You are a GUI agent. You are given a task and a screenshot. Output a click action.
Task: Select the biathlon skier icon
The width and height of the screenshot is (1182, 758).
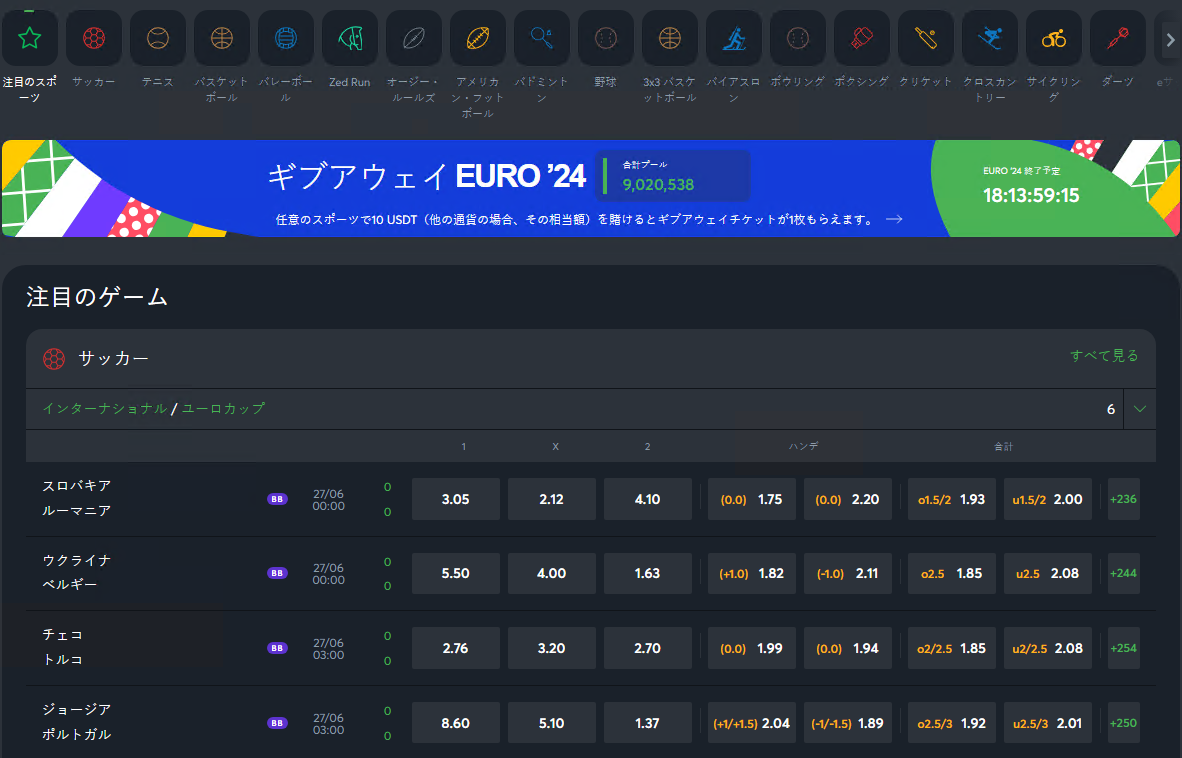click(734, 38)
